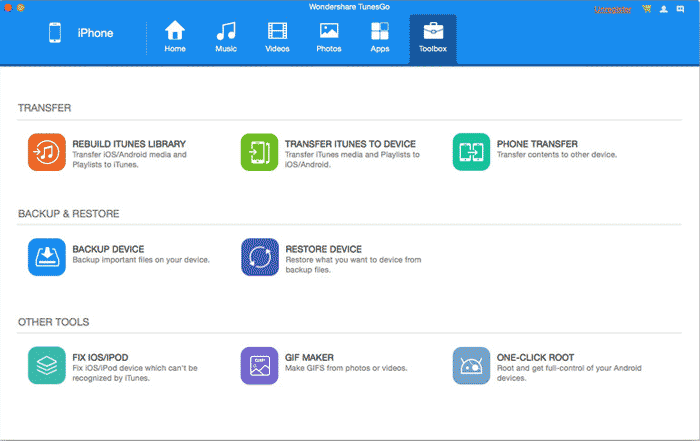
Task: Open the shopping cart icon
Action: point(646,9)
